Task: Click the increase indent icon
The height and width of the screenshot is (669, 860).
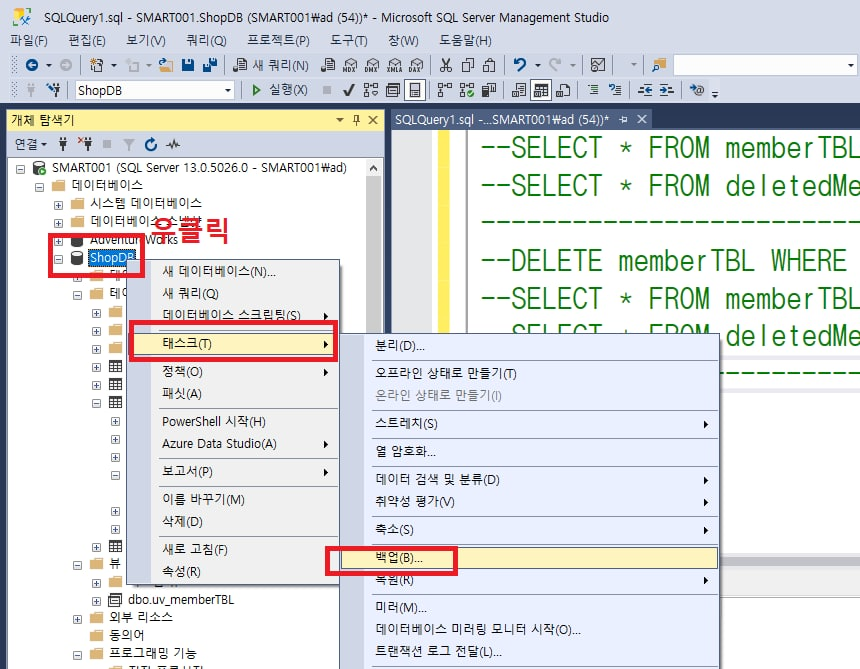Action: tap(666, 90)
